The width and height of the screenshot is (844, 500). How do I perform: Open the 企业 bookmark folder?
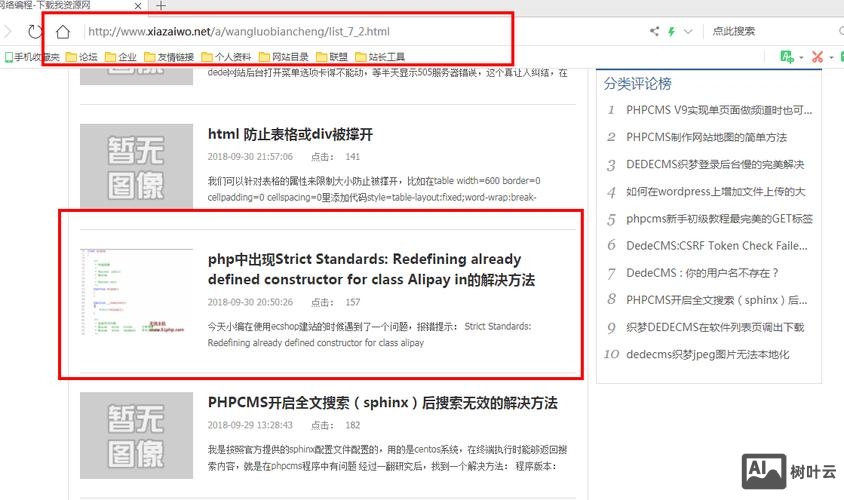point(121,57)
